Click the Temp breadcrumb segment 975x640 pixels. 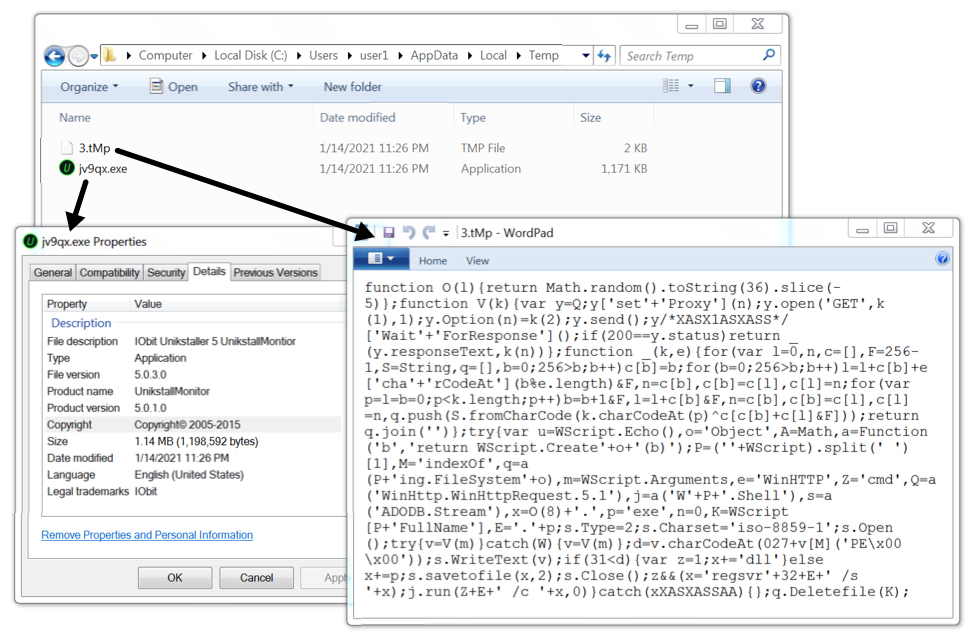pyautogui.click(x=543, y=55)
